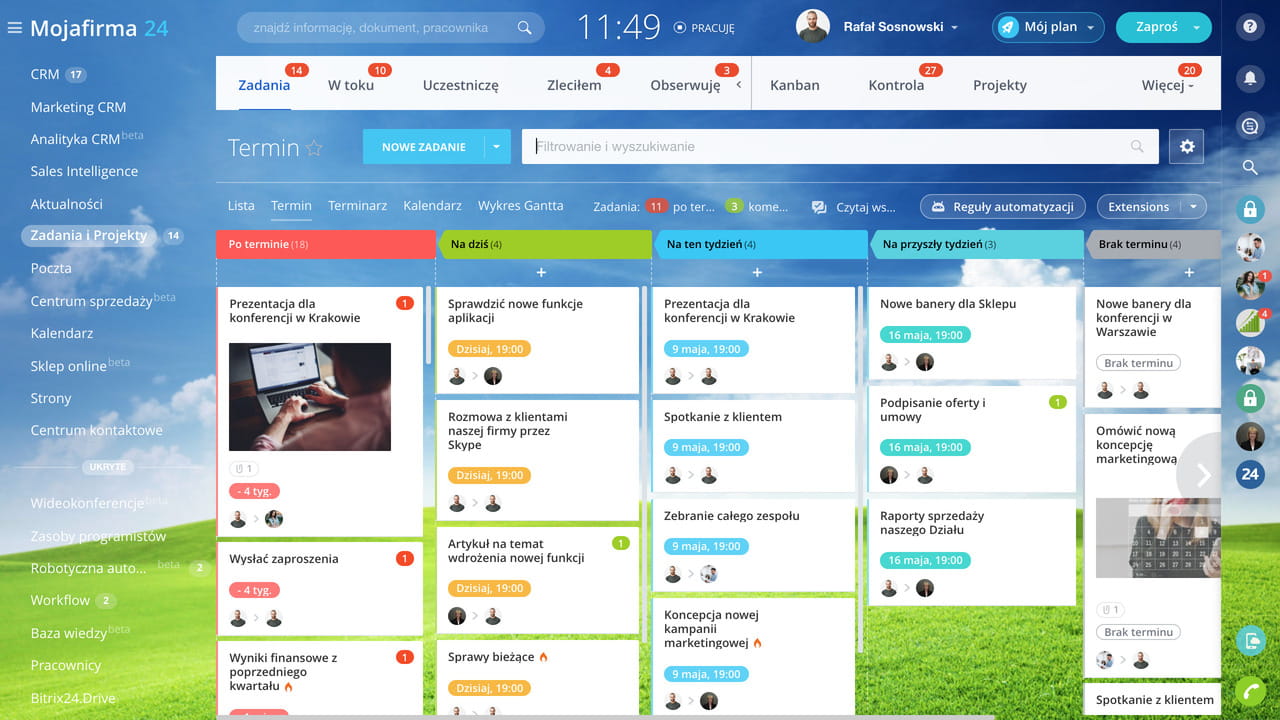
Task: Click the help question mark icon
Action: pyautogui.click(x=1250, y=28)
